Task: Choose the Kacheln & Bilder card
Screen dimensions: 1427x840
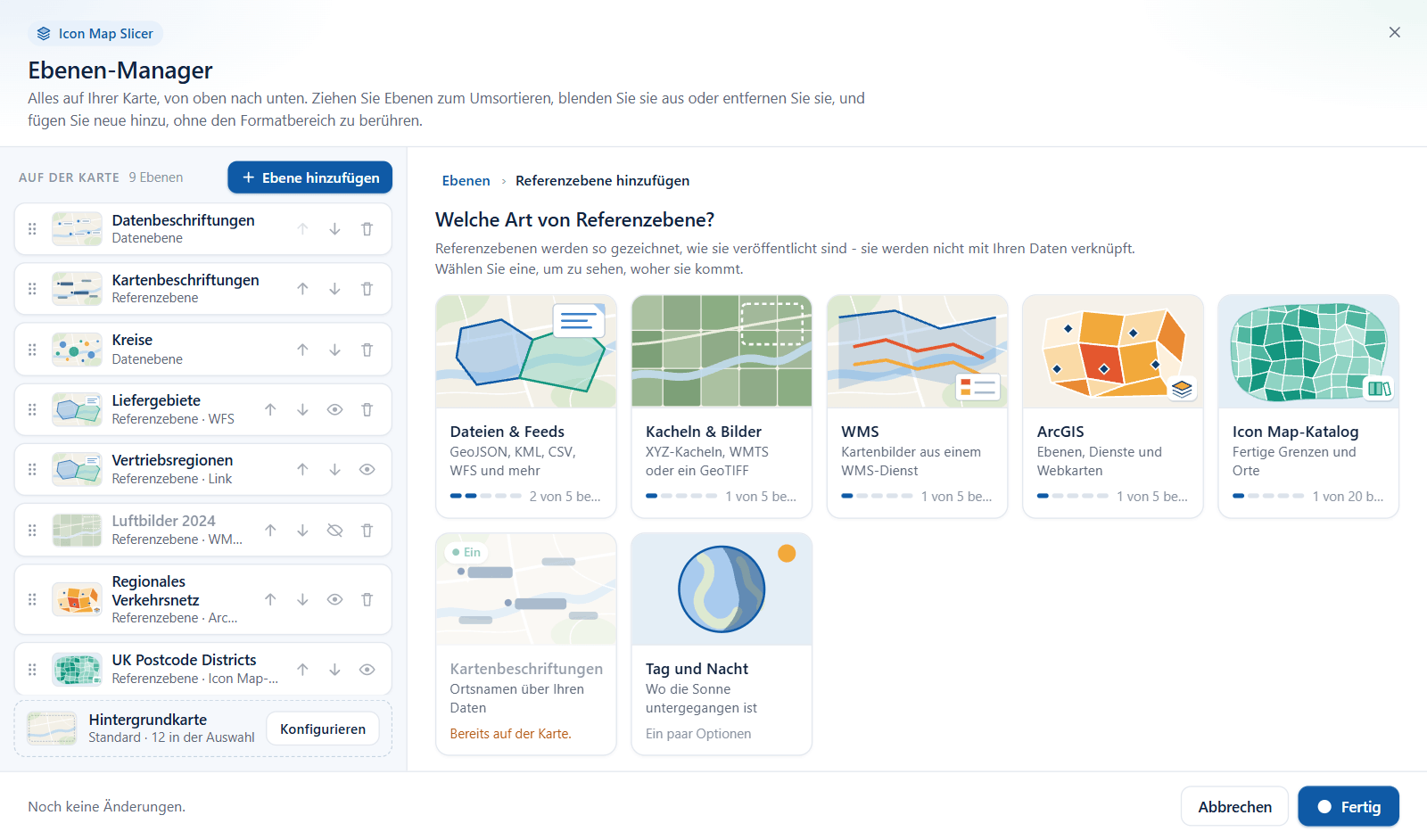Action: pyautogui.click(x=722, y=407)
